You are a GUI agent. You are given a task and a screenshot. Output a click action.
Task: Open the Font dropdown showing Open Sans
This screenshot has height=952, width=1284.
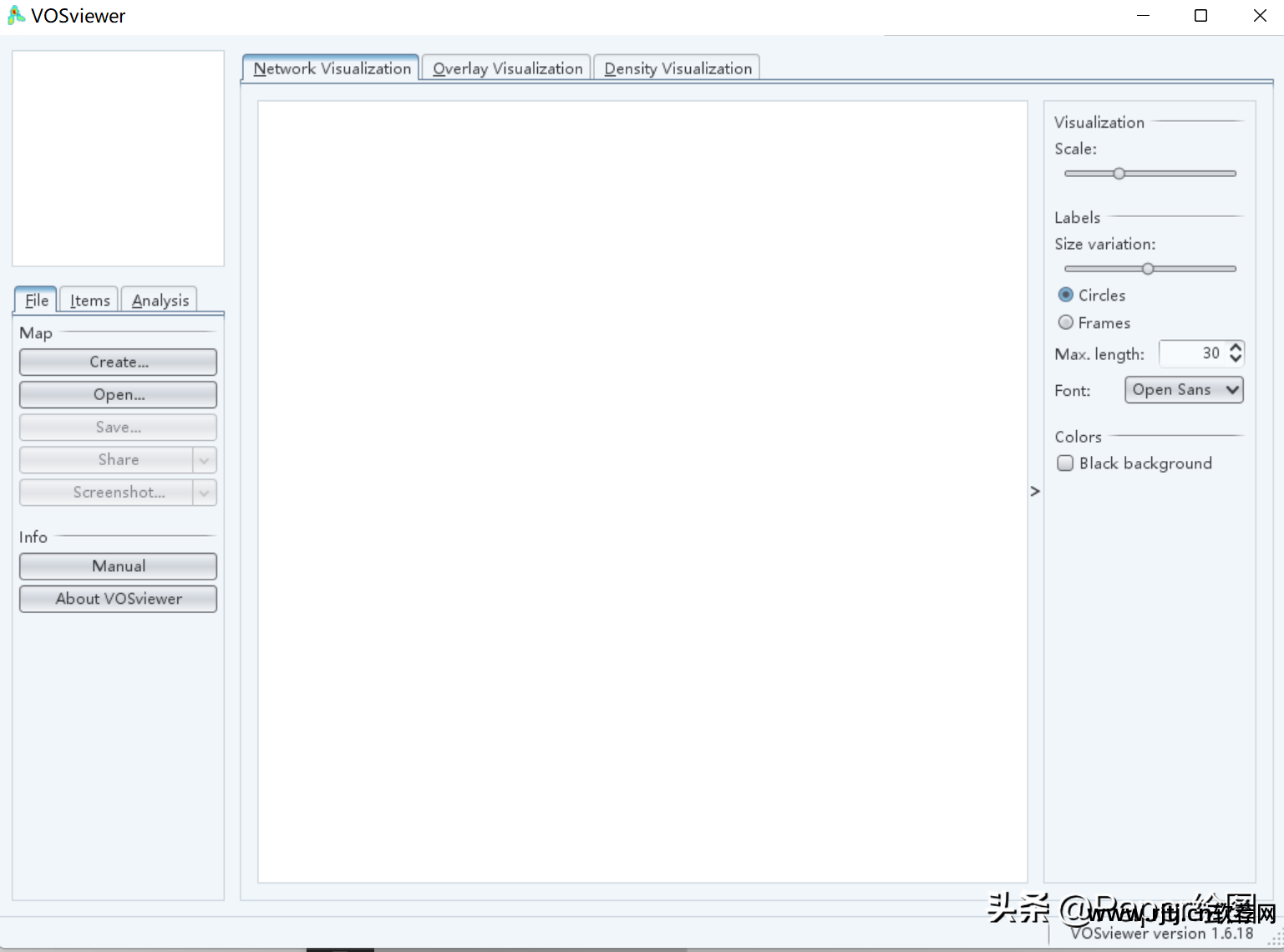point(1184,390)
